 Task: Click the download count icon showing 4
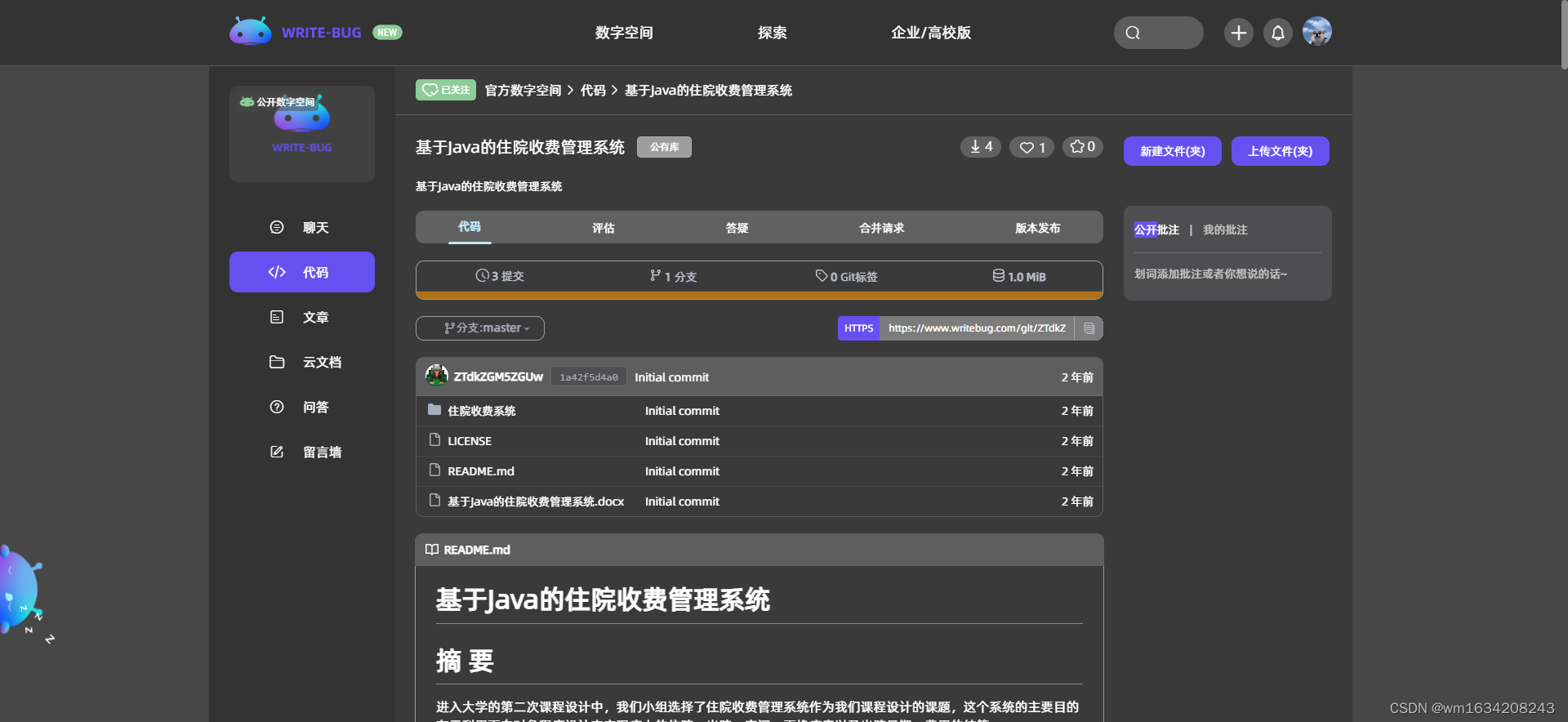[981, 147]
